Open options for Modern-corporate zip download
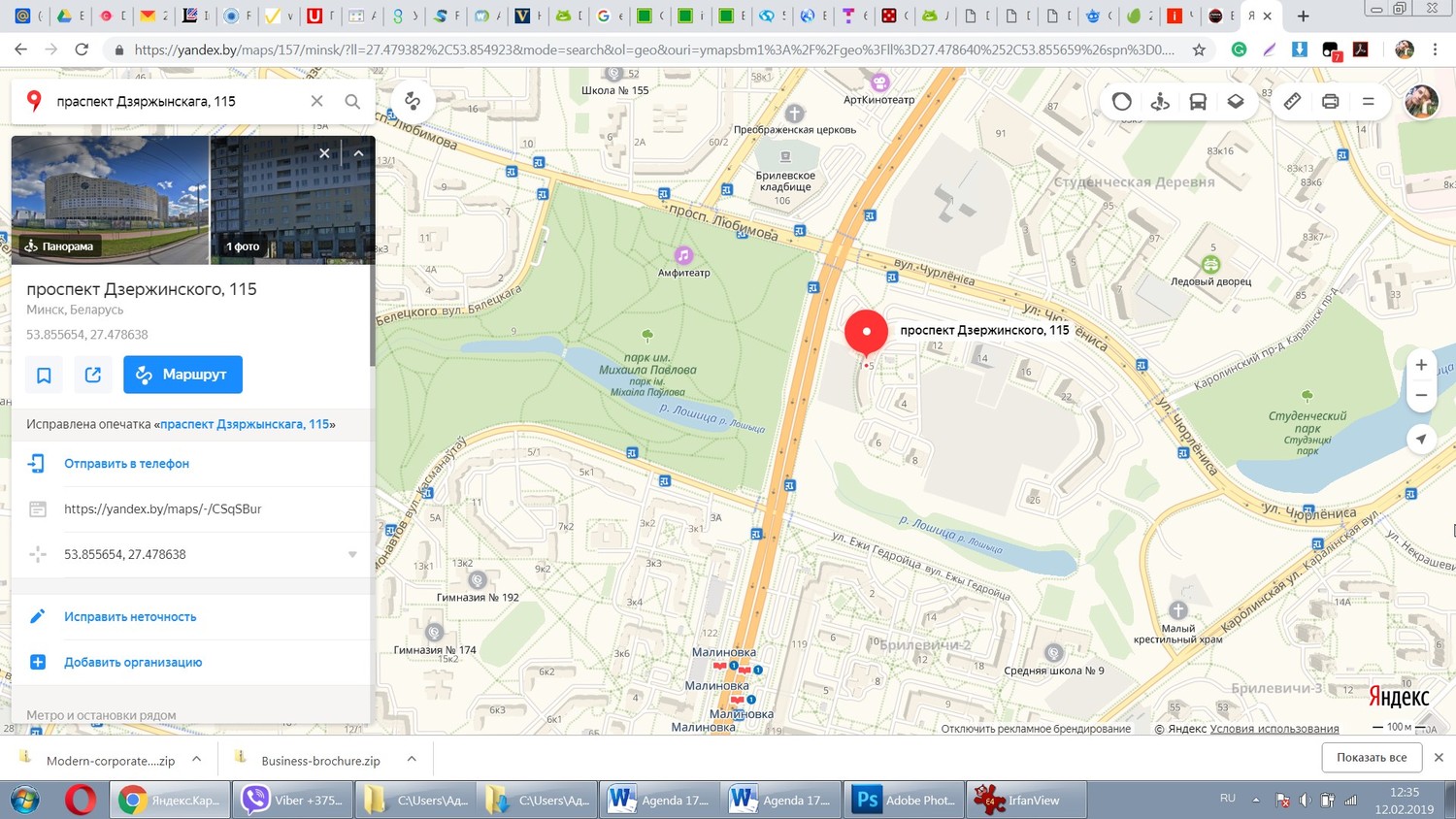The height and width of the screenshot is (819, 1456). click(x=197, y=760)
